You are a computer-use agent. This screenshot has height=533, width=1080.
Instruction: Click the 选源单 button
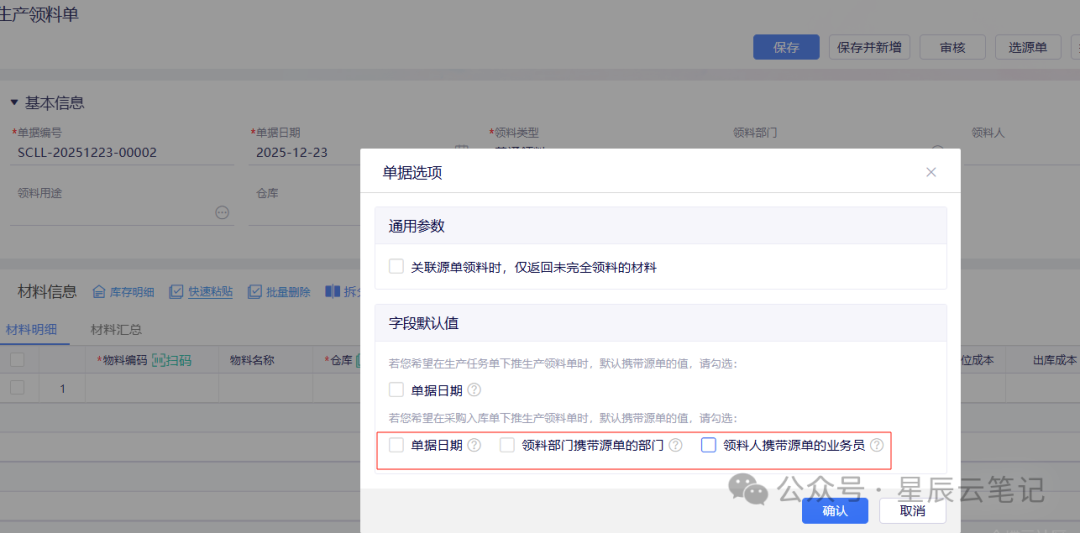pos(1028,48)
